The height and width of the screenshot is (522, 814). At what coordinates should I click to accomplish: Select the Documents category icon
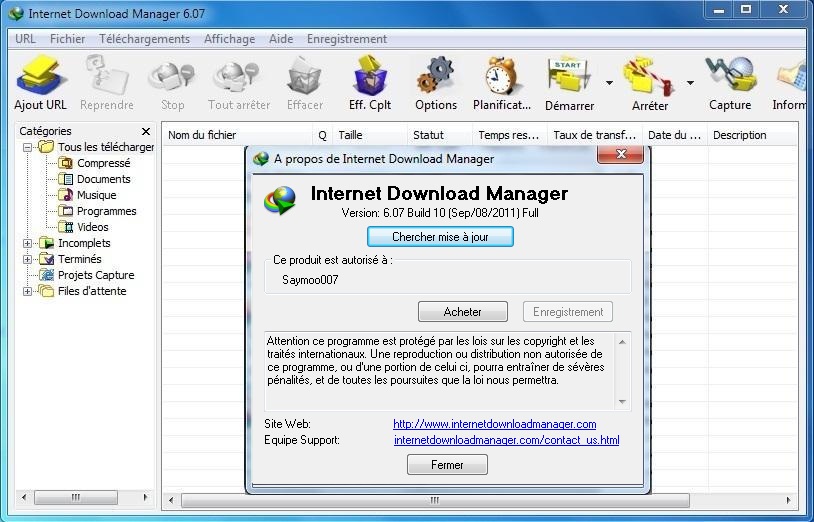click(x=66, y=179)
